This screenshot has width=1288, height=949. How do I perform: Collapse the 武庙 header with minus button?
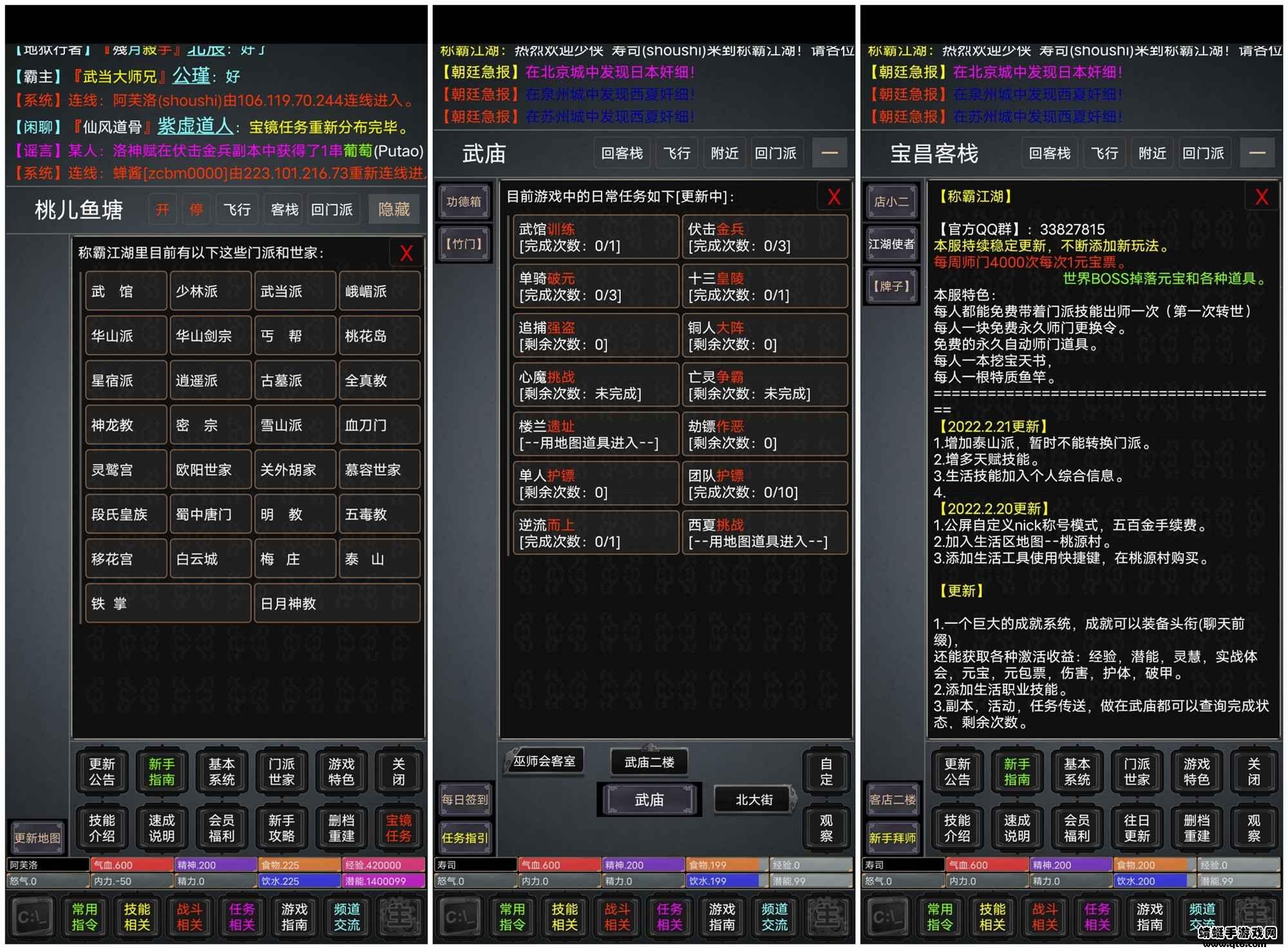coord(829,153)
